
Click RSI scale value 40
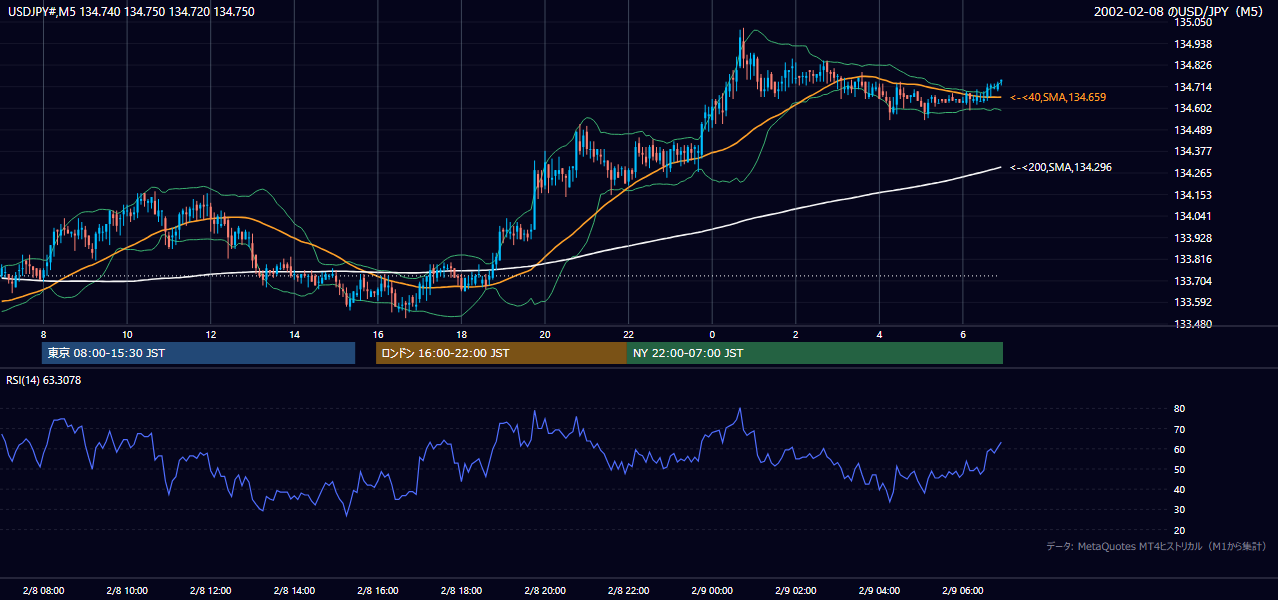pyautogui.click(x=1180, y=489)
